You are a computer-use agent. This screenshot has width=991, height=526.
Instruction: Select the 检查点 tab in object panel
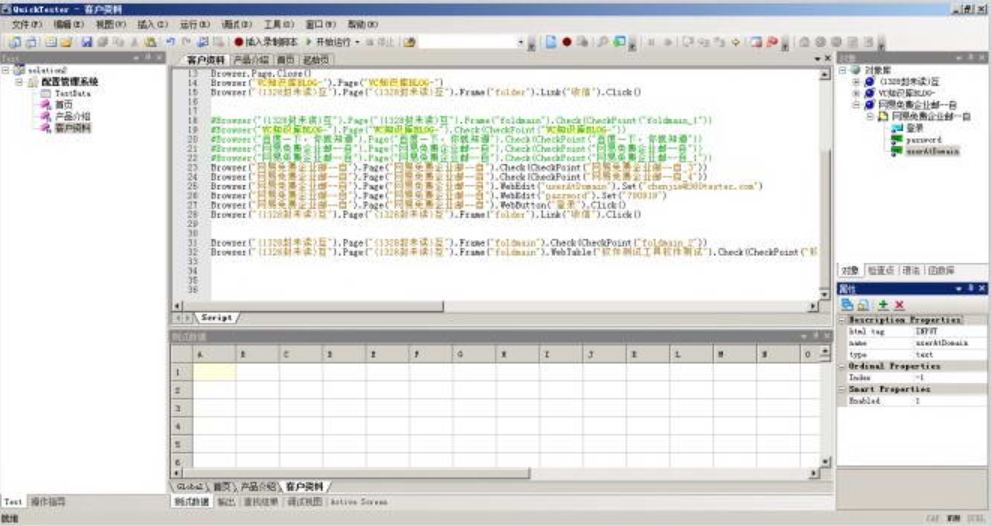pyautogui.click(x=880, y=270)
